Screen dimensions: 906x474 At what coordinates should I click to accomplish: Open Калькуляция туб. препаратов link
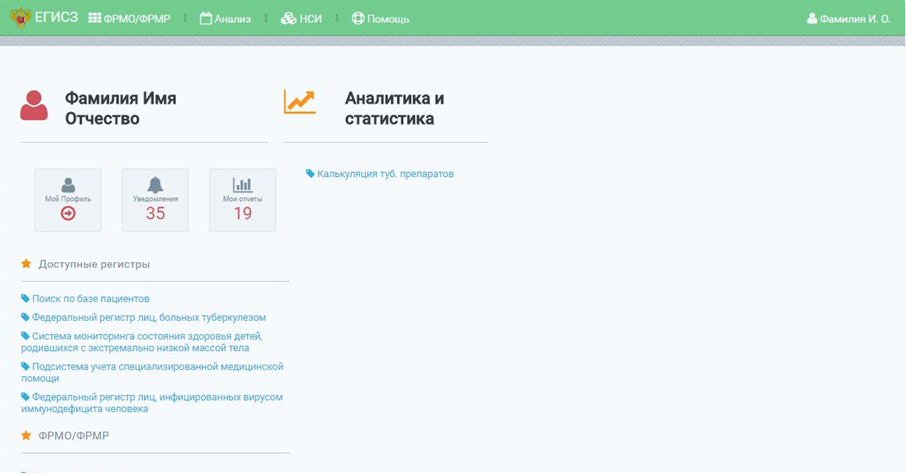385,174
